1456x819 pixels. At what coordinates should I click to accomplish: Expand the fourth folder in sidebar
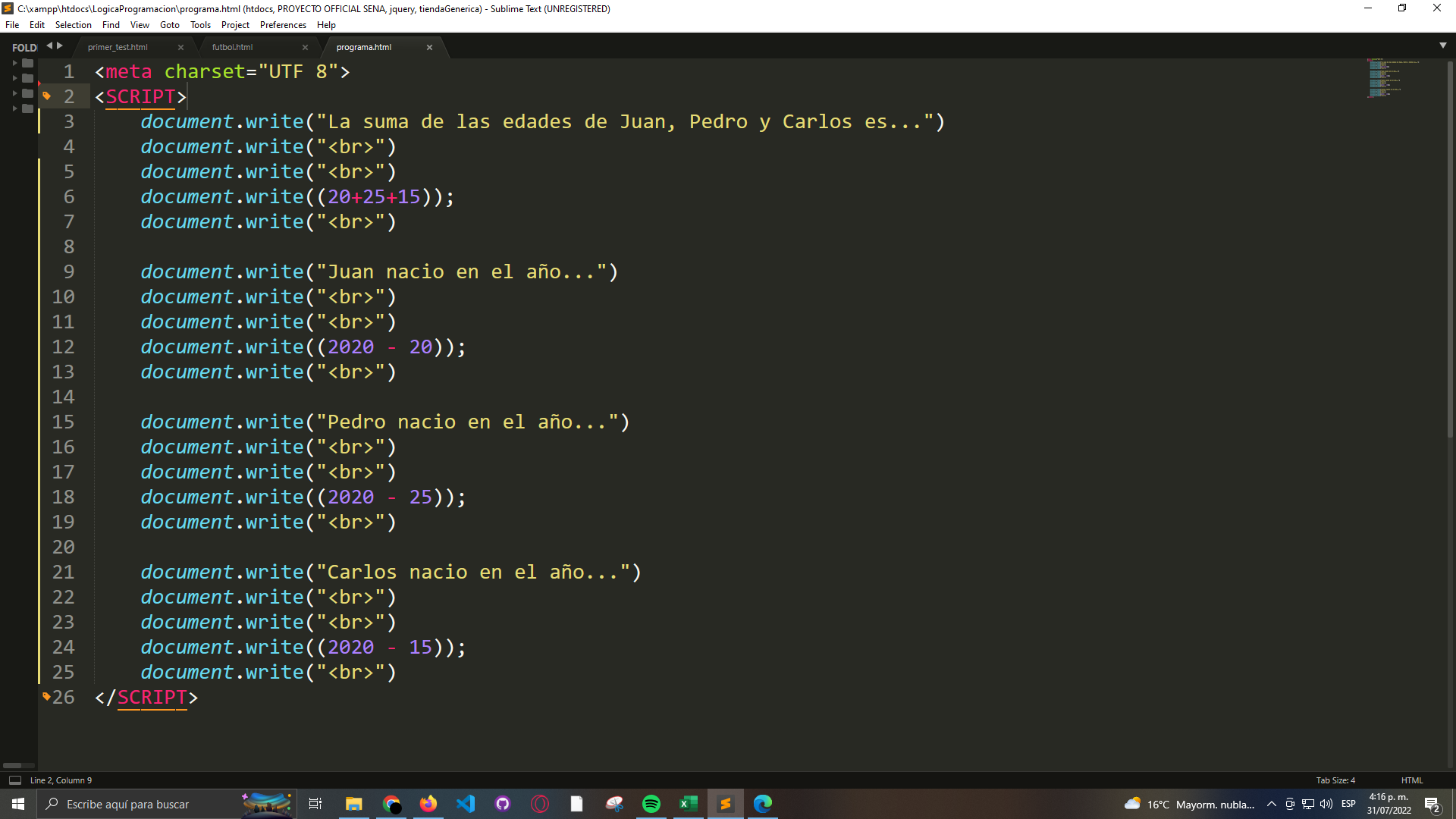14,108
